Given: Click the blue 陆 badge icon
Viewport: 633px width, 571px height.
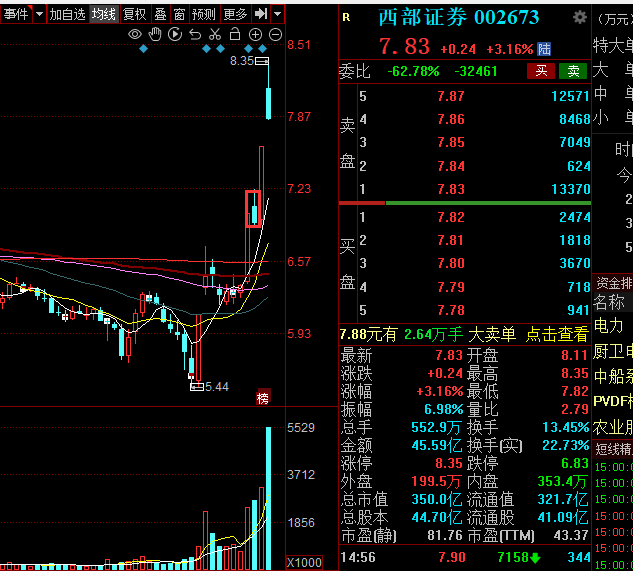Looking at the screenshot, I should 544,49.
